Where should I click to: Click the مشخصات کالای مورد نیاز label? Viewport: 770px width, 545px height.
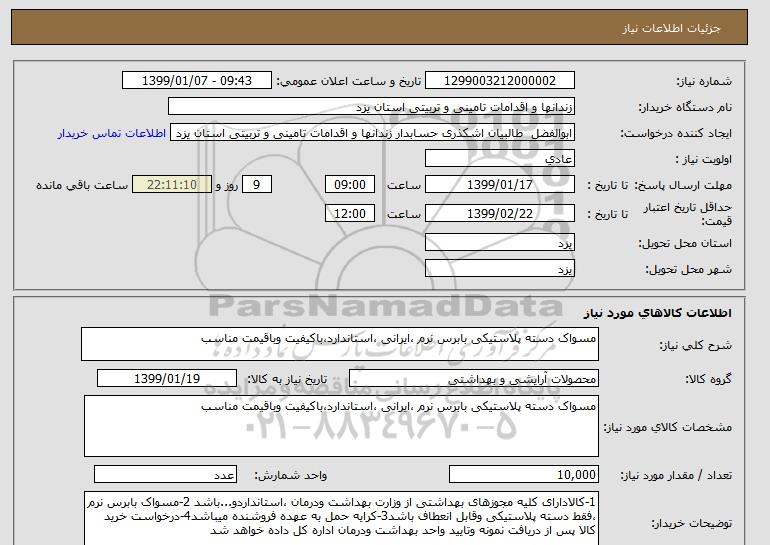click(667, 427)
